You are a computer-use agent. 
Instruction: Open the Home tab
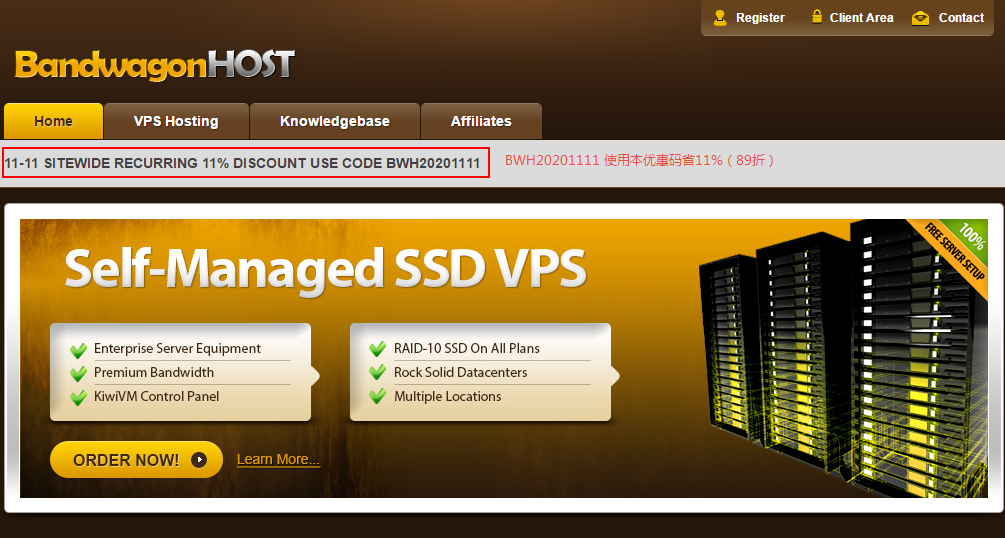tap(53, 121)
